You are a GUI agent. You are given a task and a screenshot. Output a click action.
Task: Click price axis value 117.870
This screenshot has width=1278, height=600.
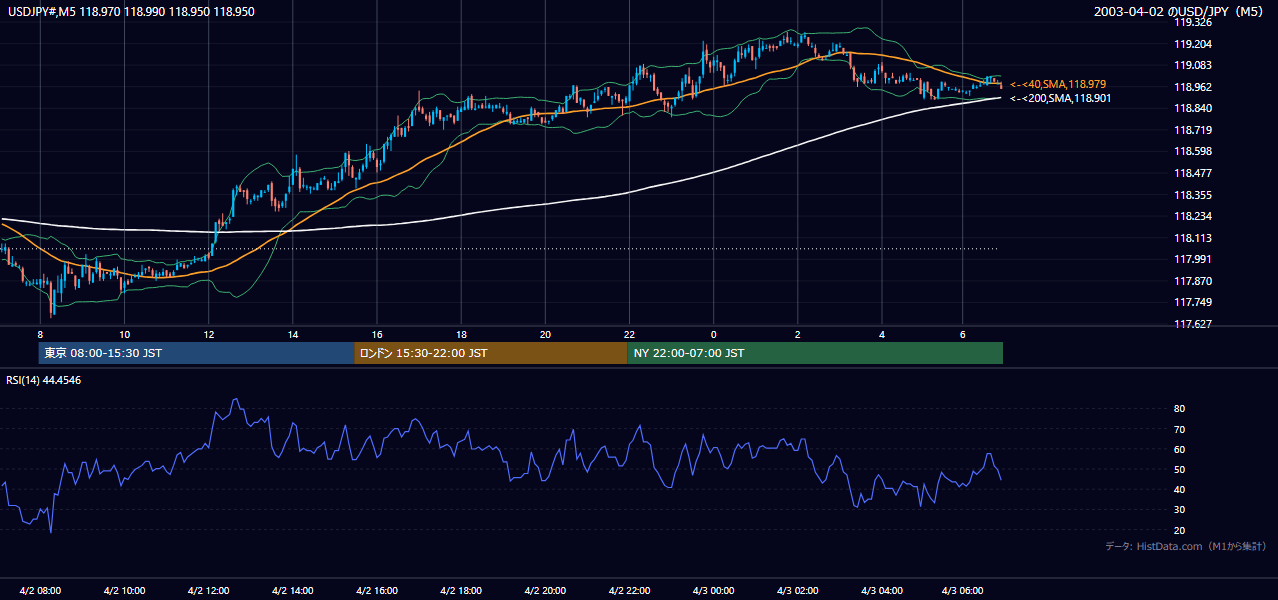pos(1193,281)
